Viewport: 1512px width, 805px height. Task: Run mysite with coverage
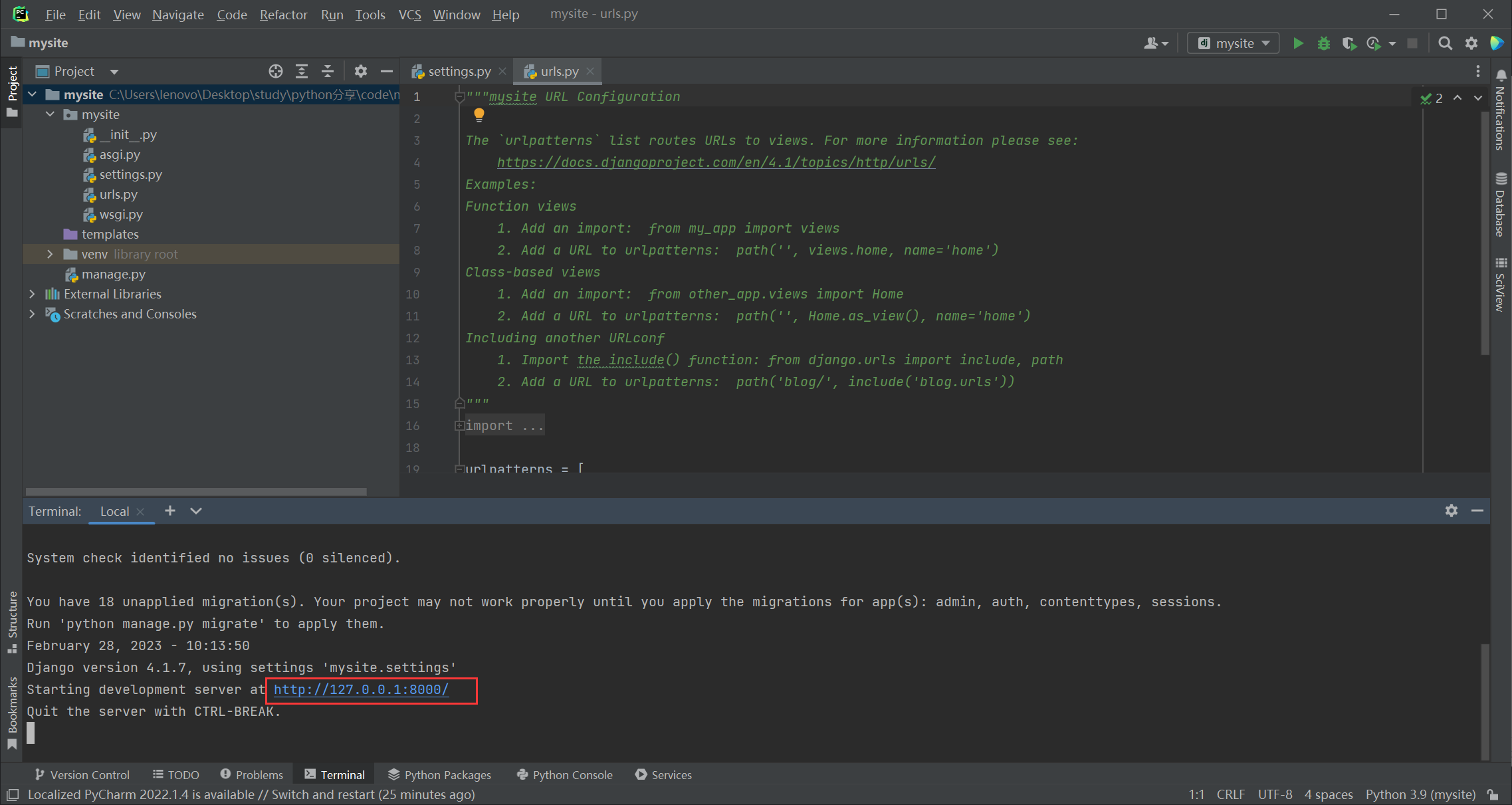coord(1349,43)
